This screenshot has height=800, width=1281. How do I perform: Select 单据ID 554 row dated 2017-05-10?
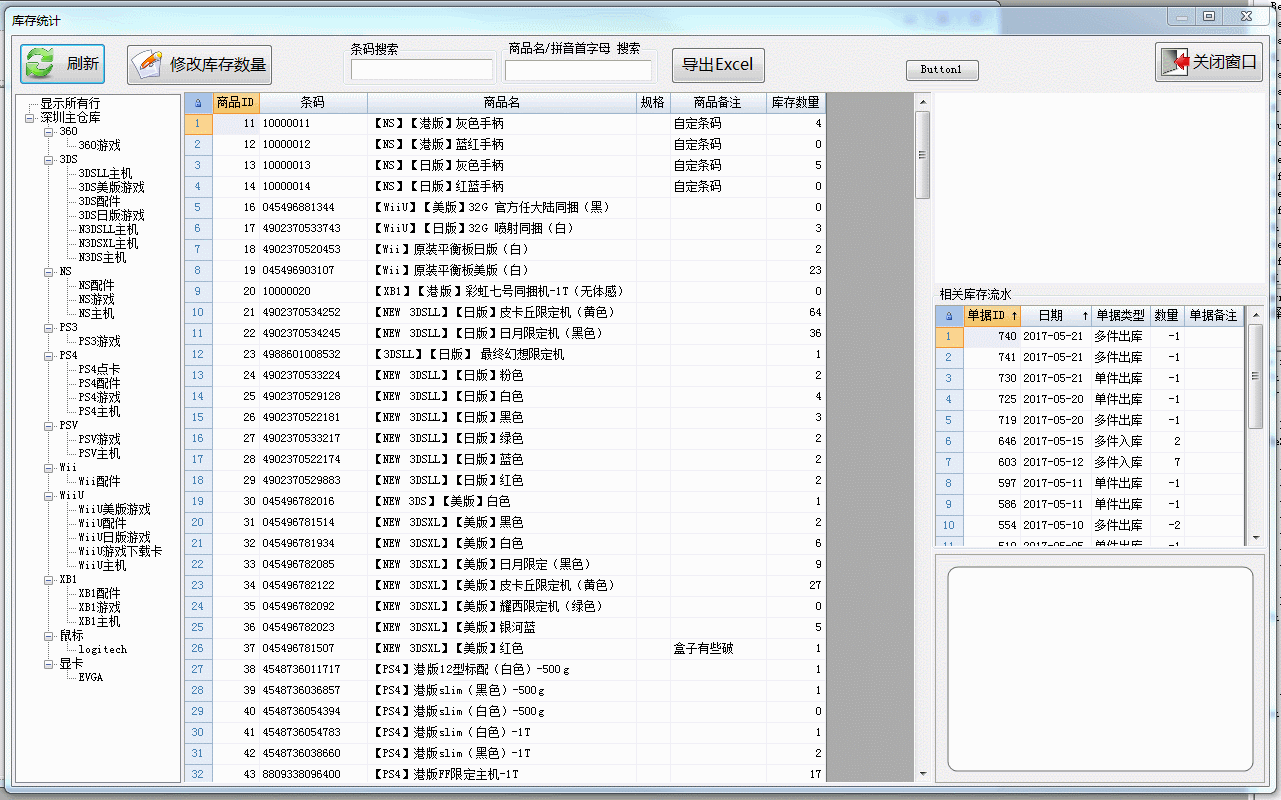pyautogui.click(x=1090, y=526)
